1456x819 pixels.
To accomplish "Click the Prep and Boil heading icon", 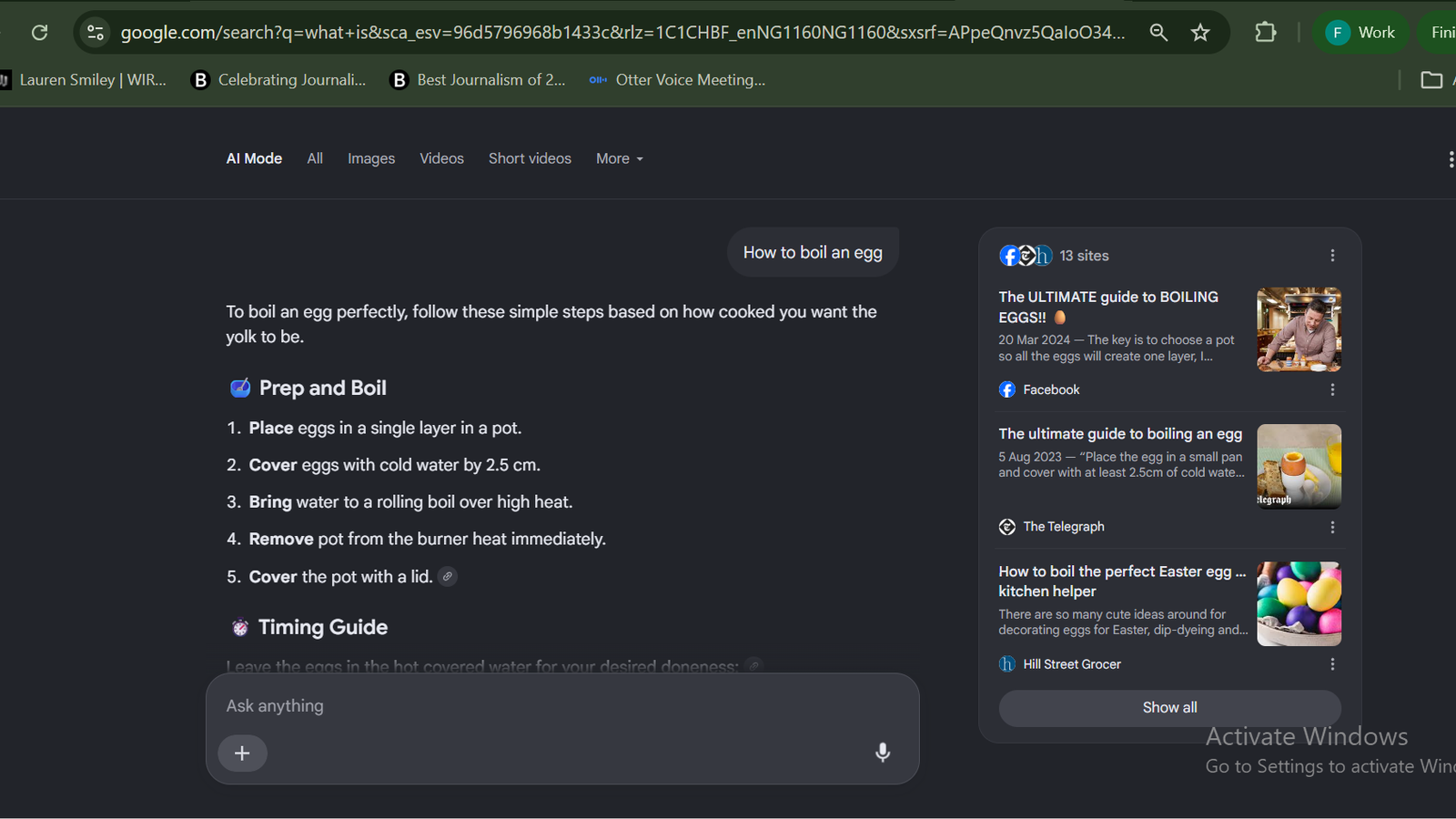I will point(240,388).
